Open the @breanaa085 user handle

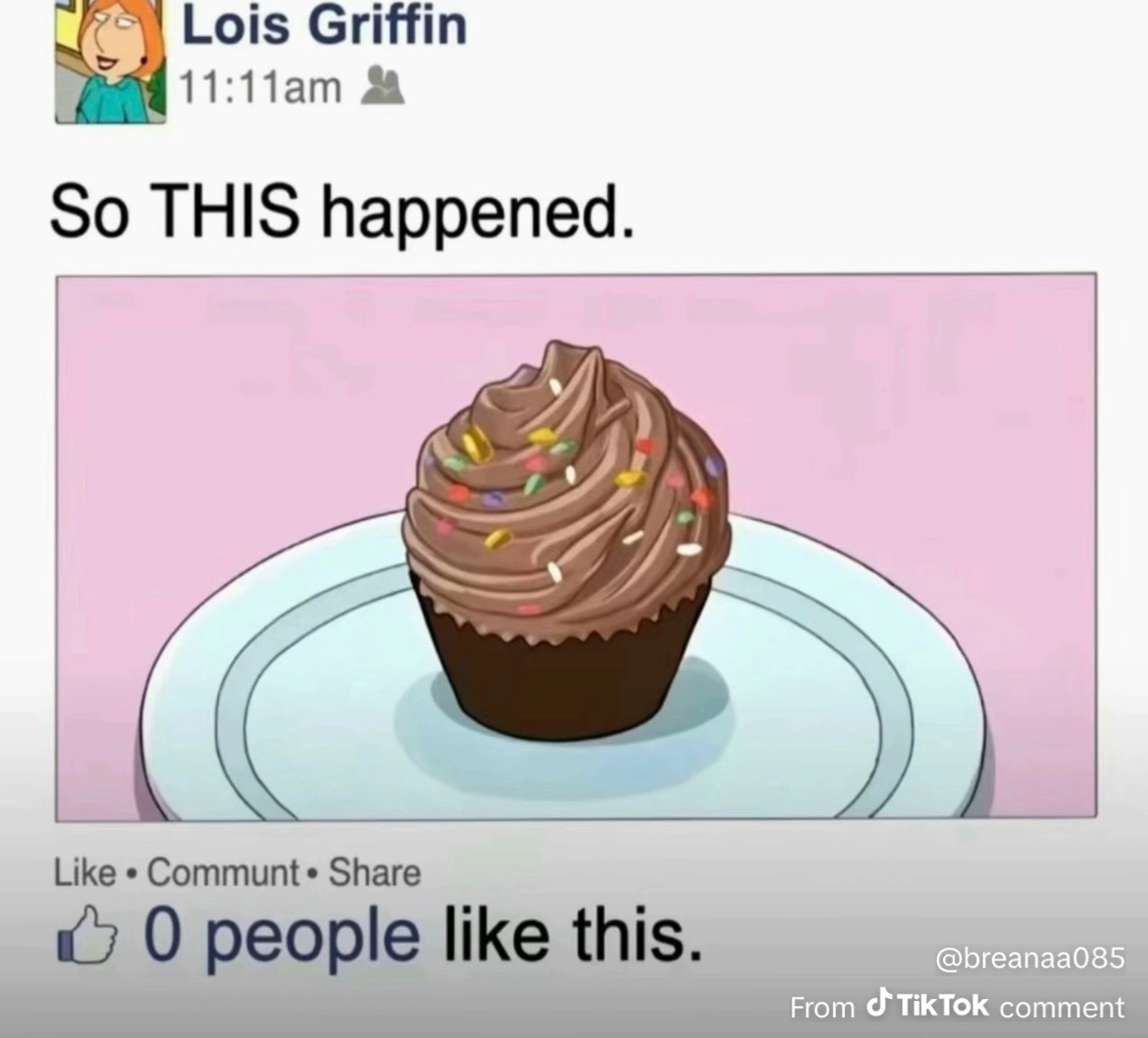pos(1031,958)
